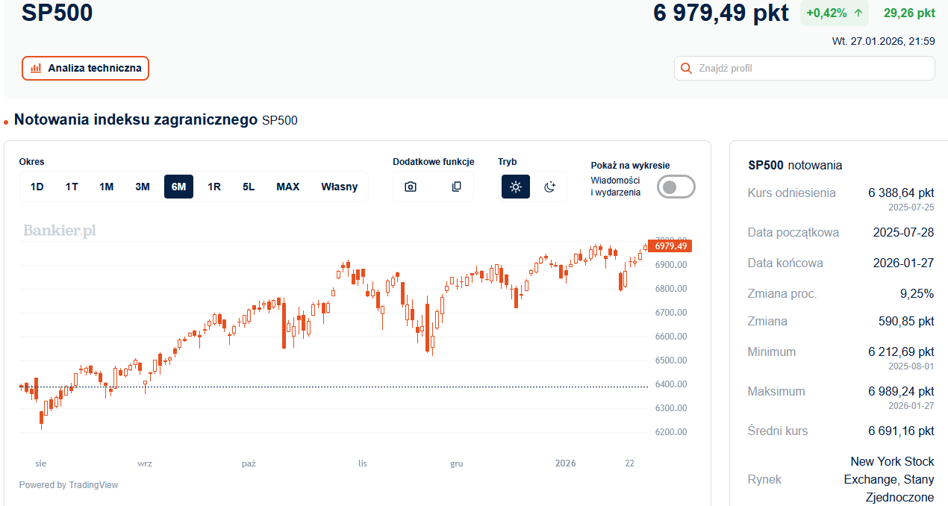Select the 1T period
The height and width of the screenshot is (506, 948).
coord(71,187)
